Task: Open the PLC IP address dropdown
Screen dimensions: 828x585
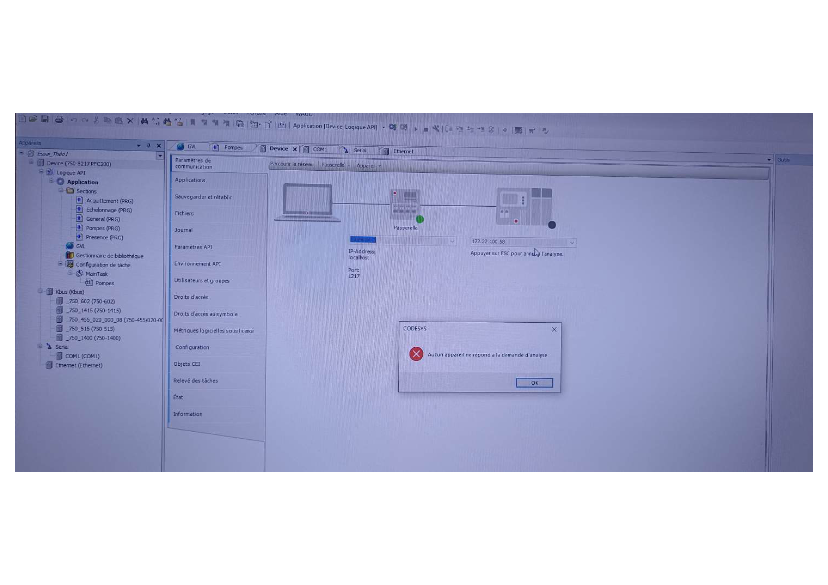Action: pyautogui.click(x=573, y=242)
